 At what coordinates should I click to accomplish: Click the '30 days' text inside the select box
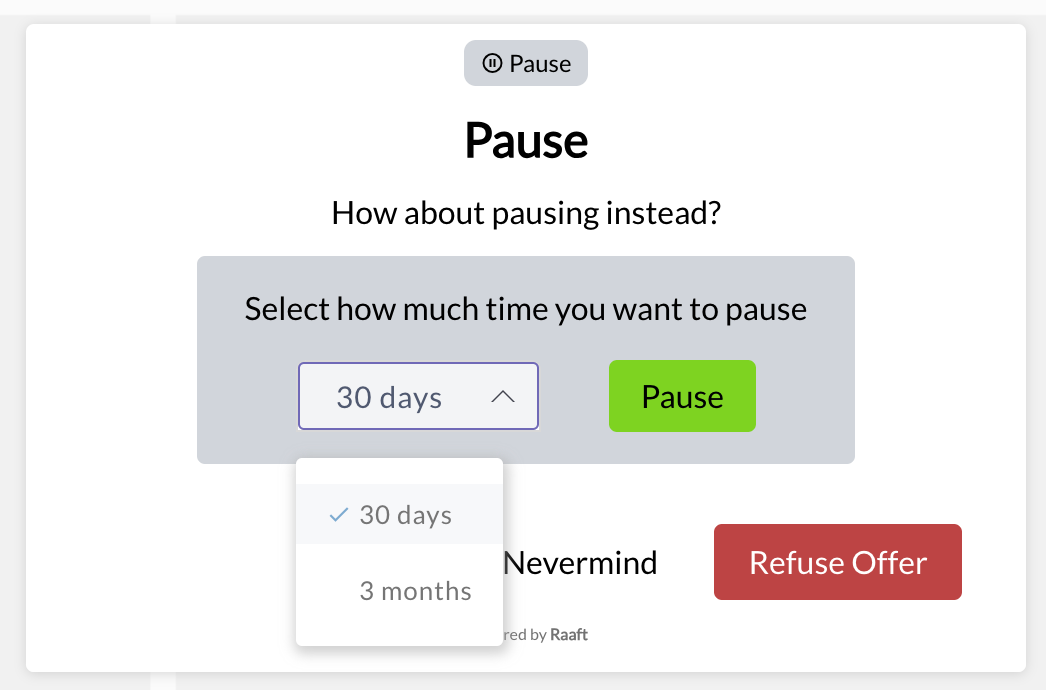tap(389, 398)
